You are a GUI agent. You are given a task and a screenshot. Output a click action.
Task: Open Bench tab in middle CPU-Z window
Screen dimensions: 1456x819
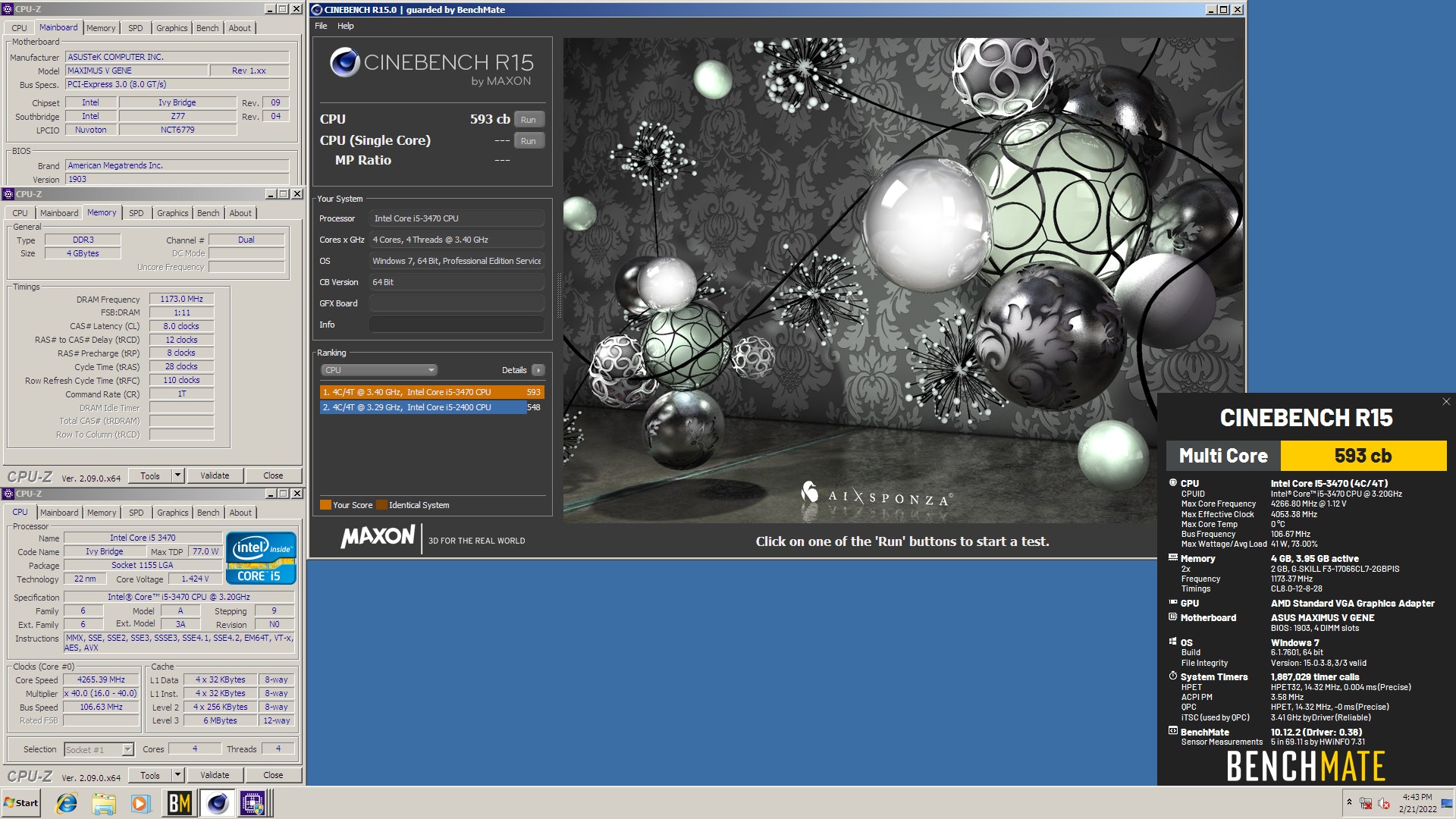(208, 214)
